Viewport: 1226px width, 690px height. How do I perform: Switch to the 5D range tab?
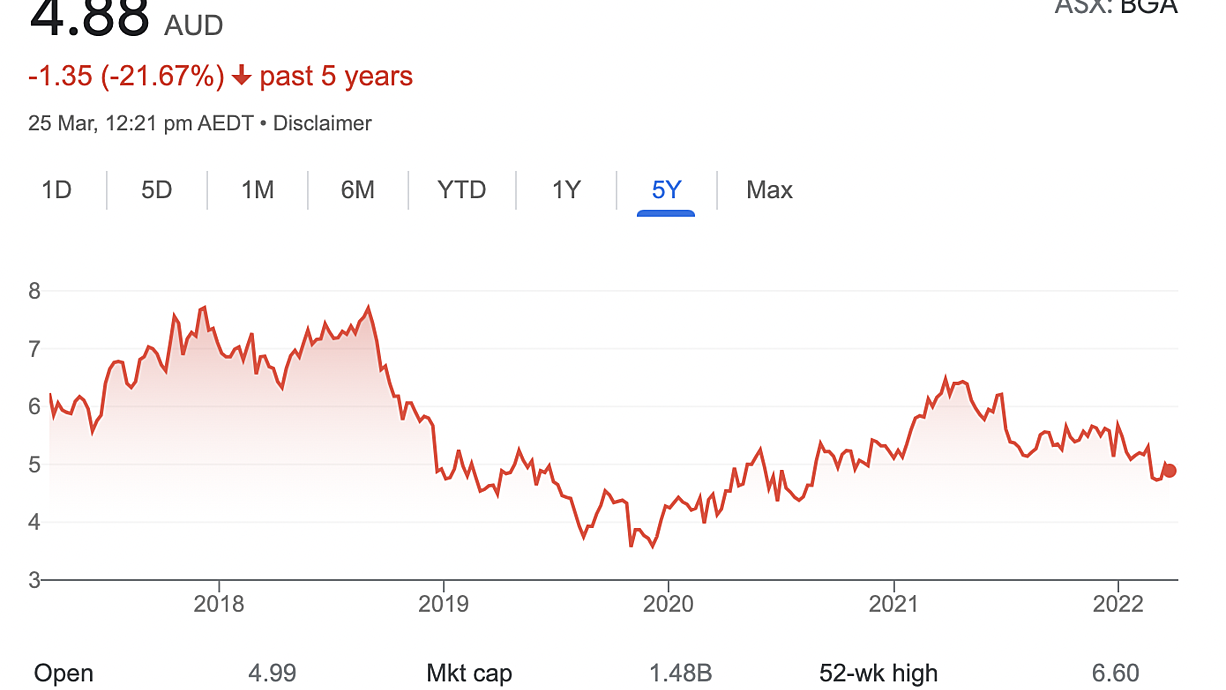[157, 190]
